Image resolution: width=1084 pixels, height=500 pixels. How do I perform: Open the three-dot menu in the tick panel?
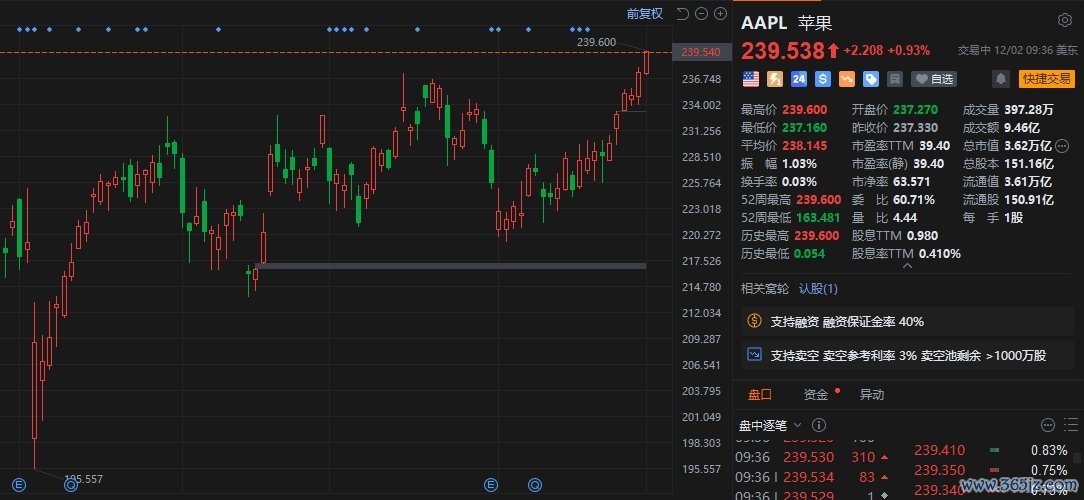point(1047,425)
